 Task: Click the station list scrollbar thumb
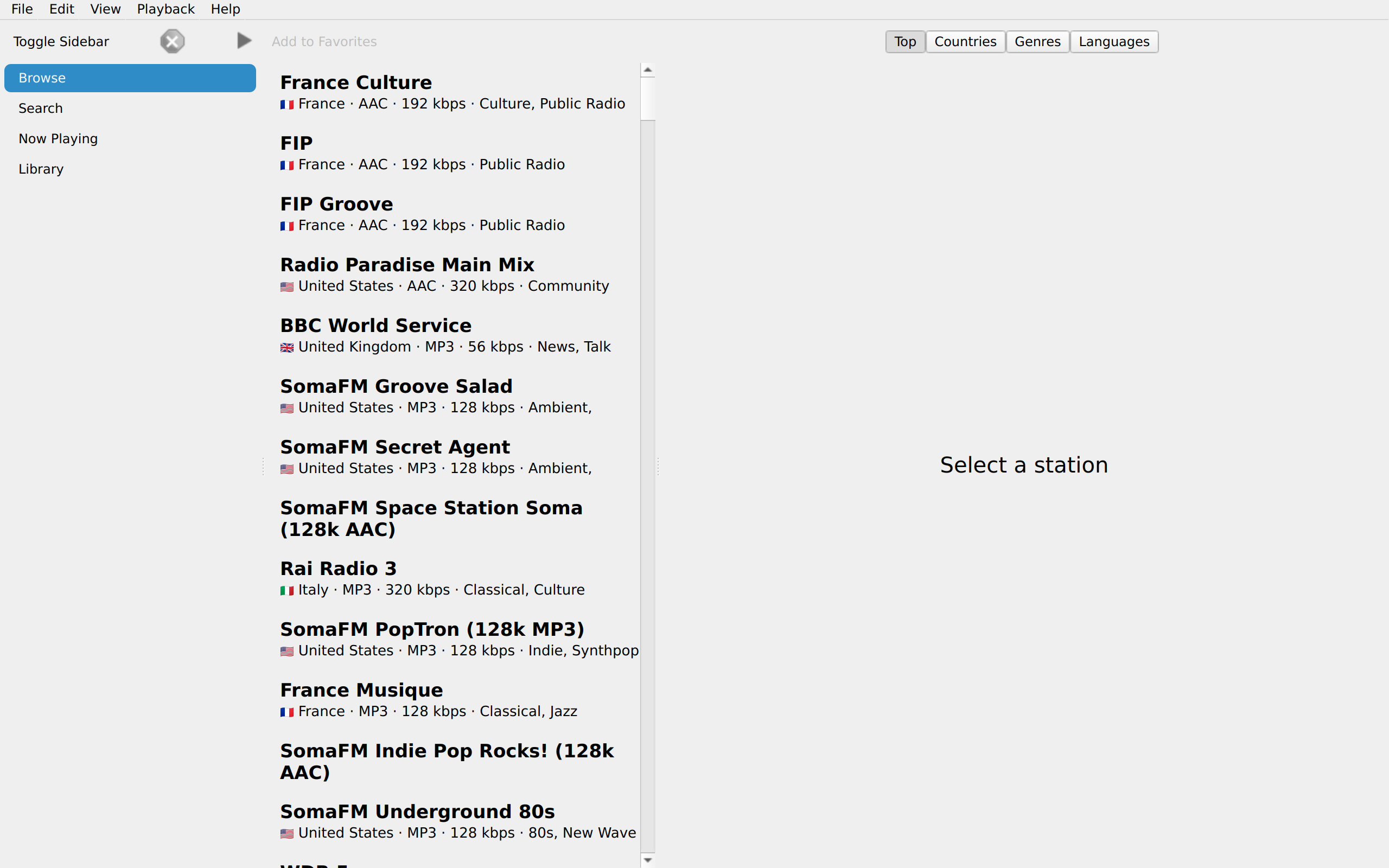[648, 99]
